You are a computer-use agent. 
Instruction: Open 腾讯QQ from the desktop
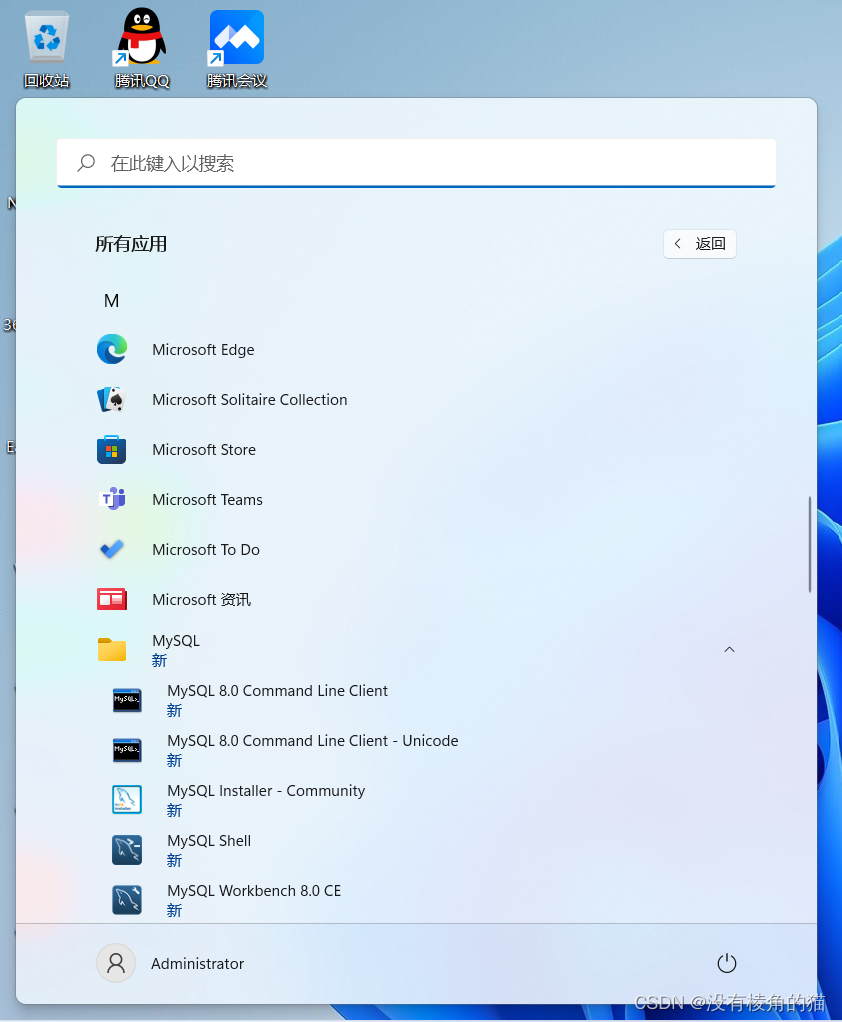point(141,40)
